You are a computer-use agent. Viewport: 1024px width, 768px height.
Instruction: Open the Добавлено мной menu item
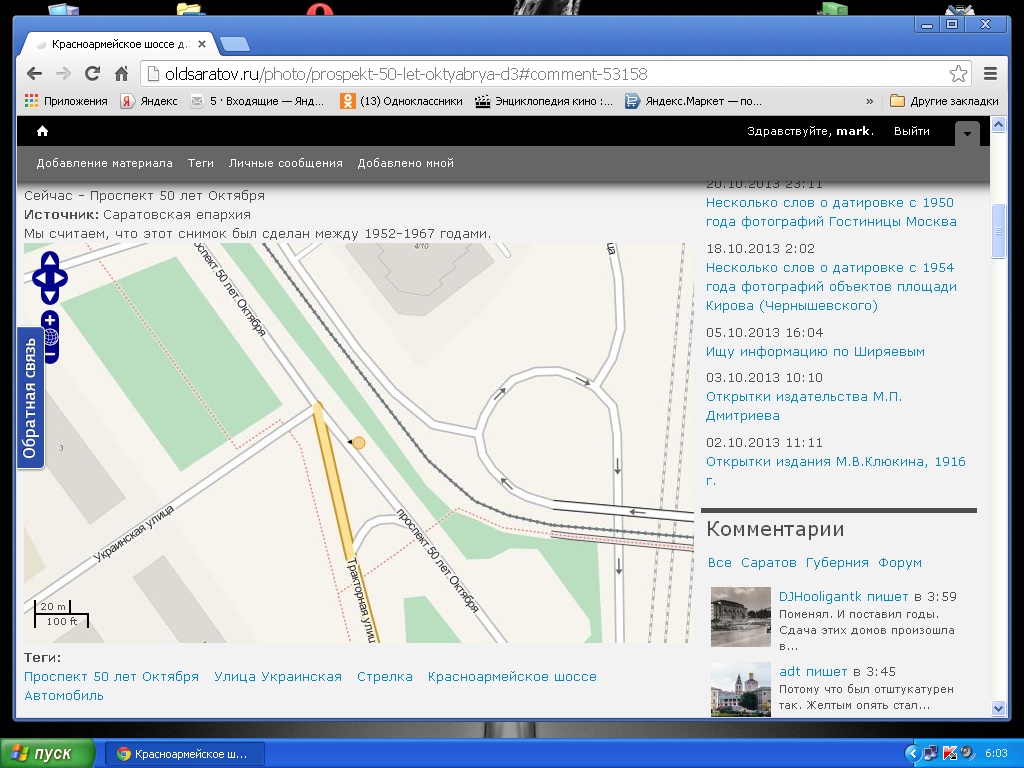(406, 163)
